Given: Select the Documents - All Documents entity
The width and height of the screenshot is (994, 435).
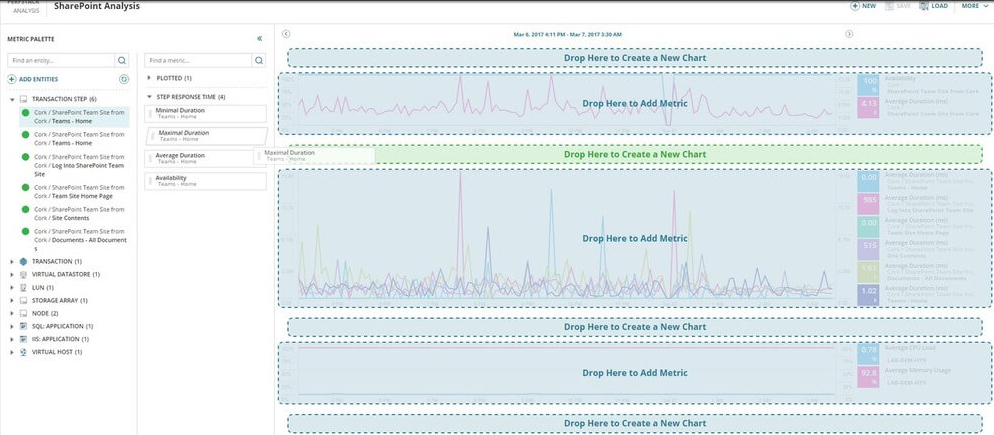Looking at the screenshot, I should (x=74, y=240).
